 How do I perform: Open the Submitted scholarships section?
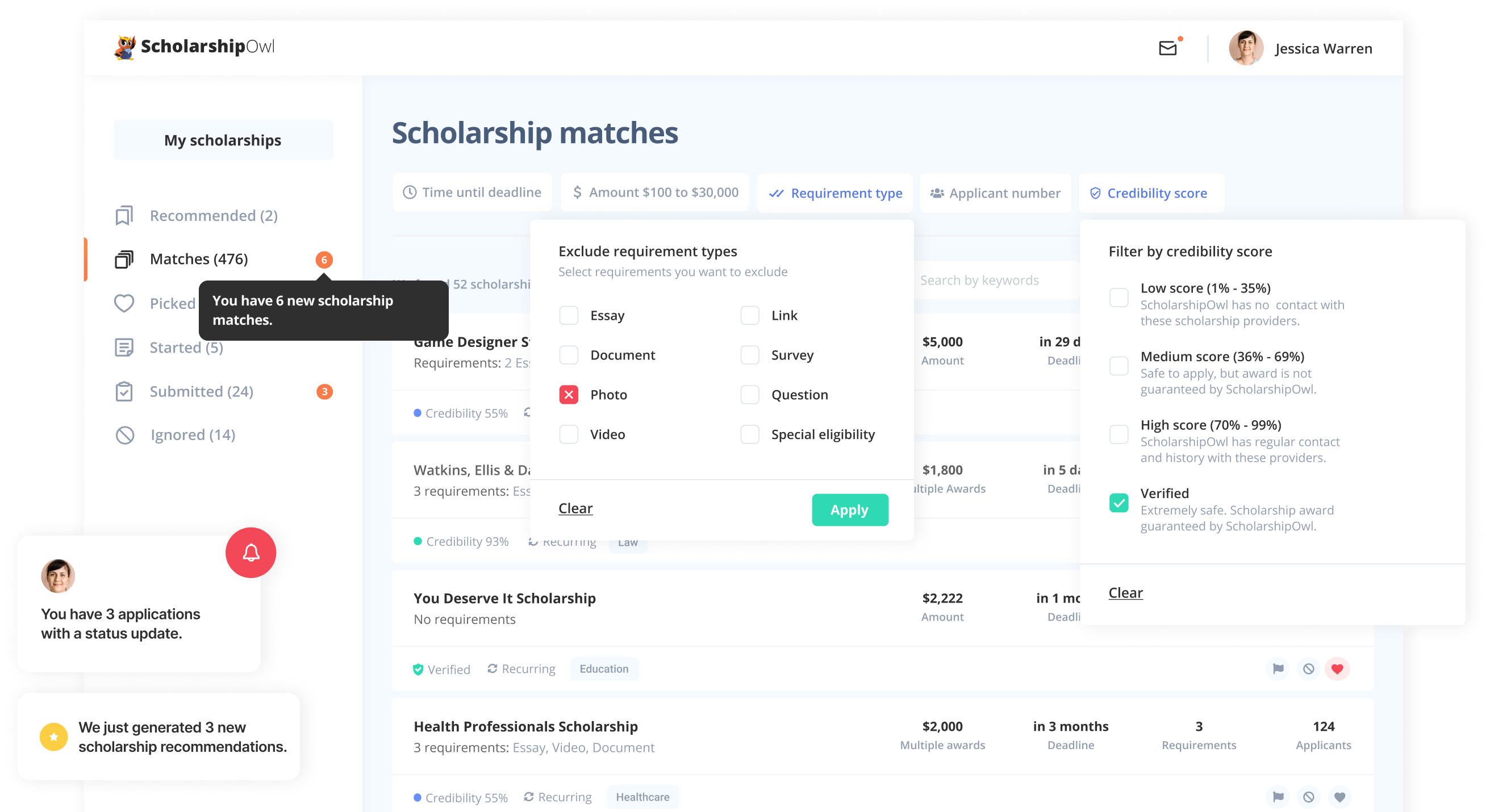pyautogui.click(x=201, y=392)
